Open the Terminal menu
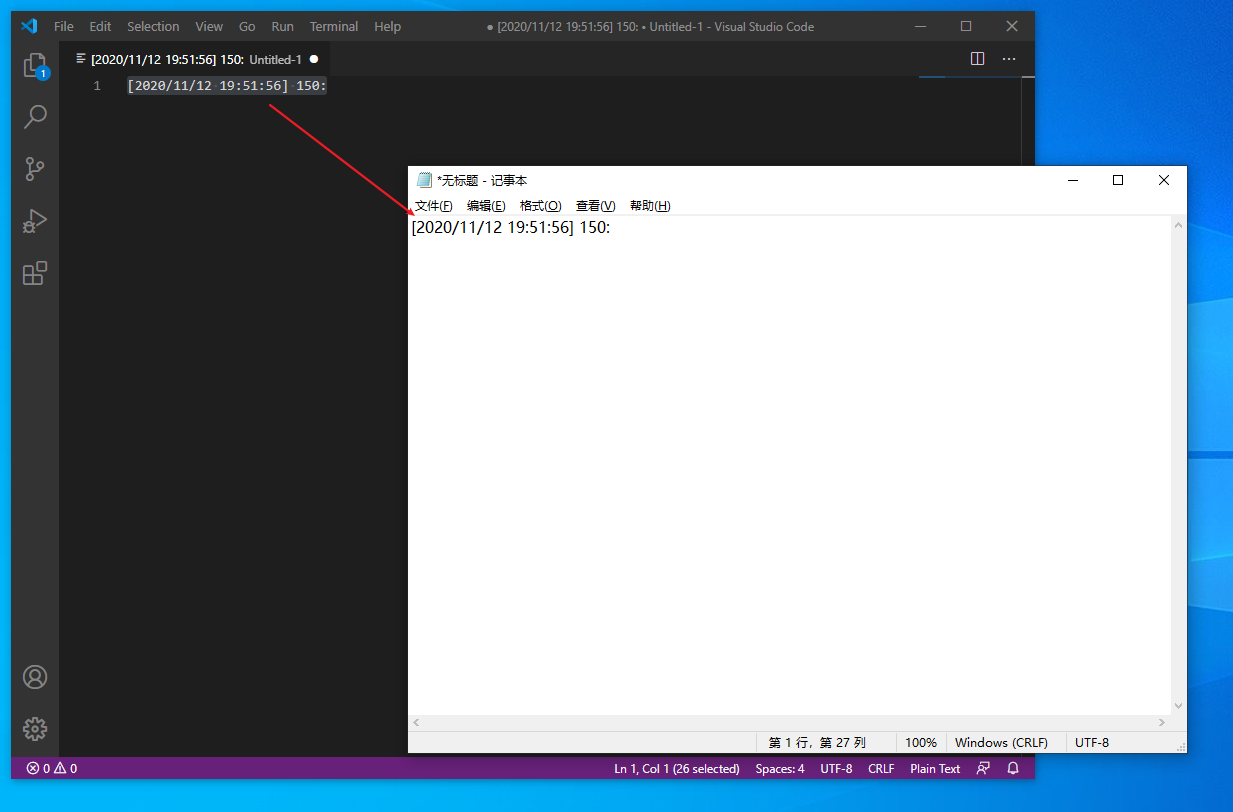Screen dimensions: 1233x812 [334, 26]
